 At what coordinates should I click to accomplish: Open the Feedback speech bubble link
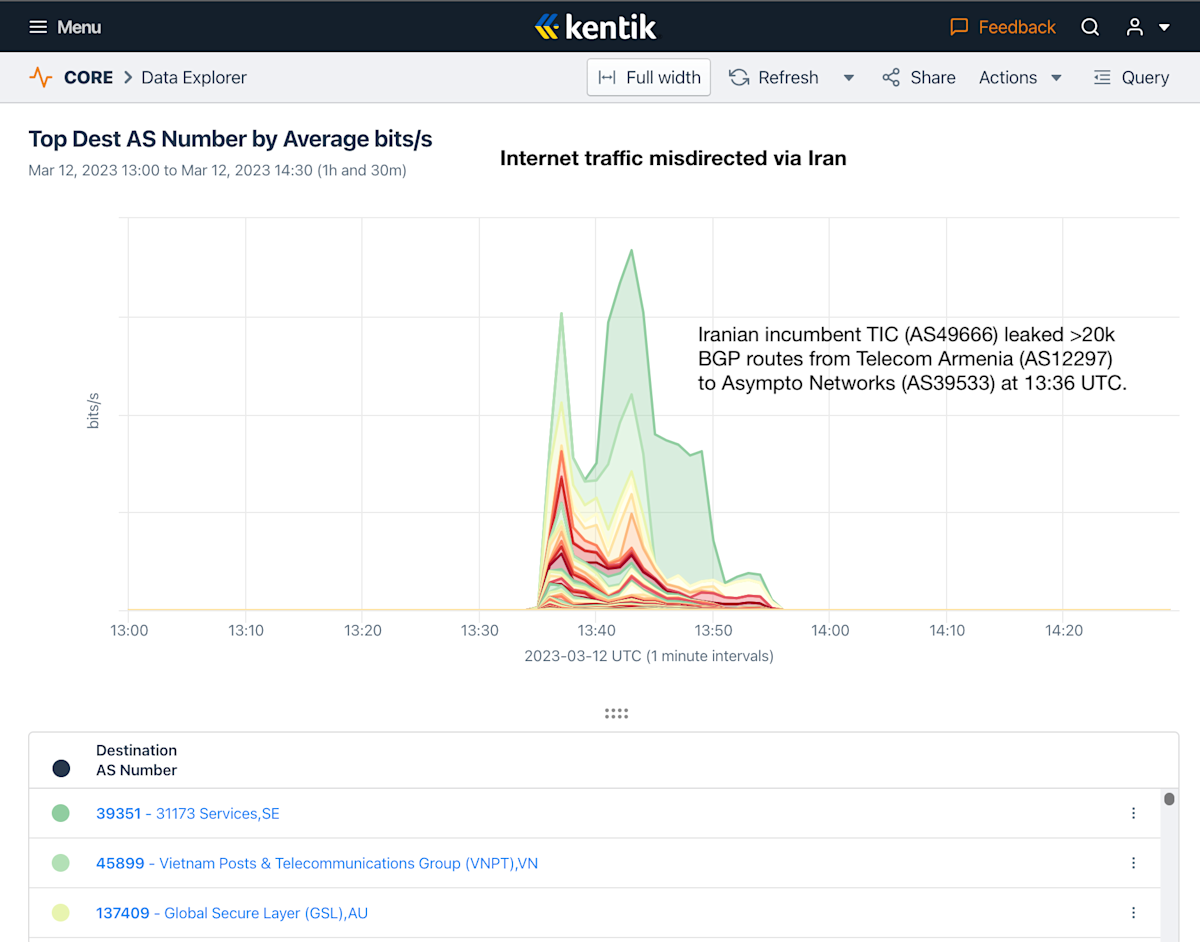[x=1003, y=27]
